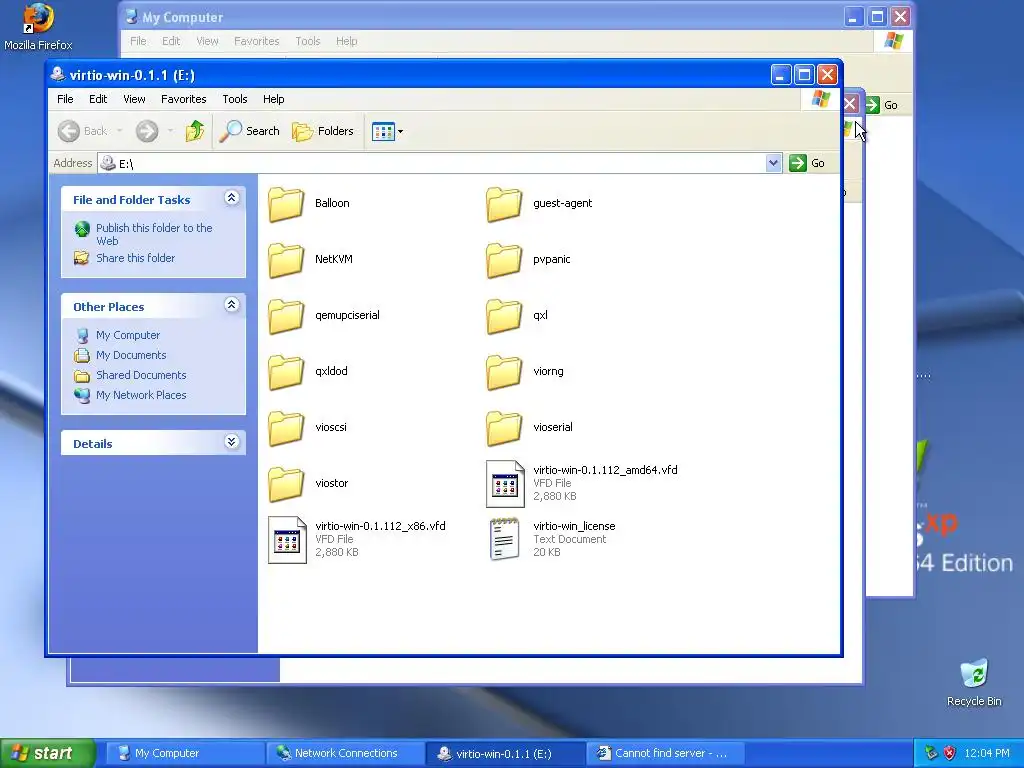Click the Search toolbar button
This screenshot has width=1024, height=768.
point(249,131)
